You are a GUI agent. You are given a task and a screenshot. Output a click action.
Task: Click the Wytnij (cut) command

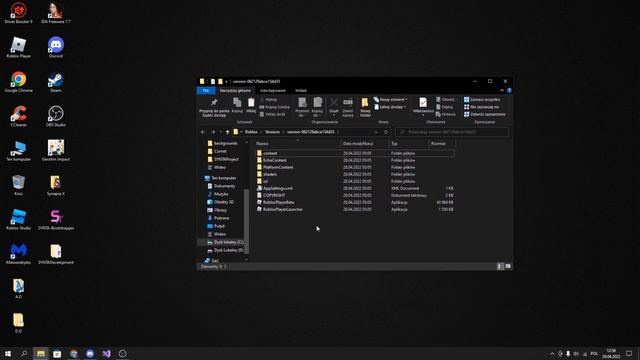pos(268,100)
